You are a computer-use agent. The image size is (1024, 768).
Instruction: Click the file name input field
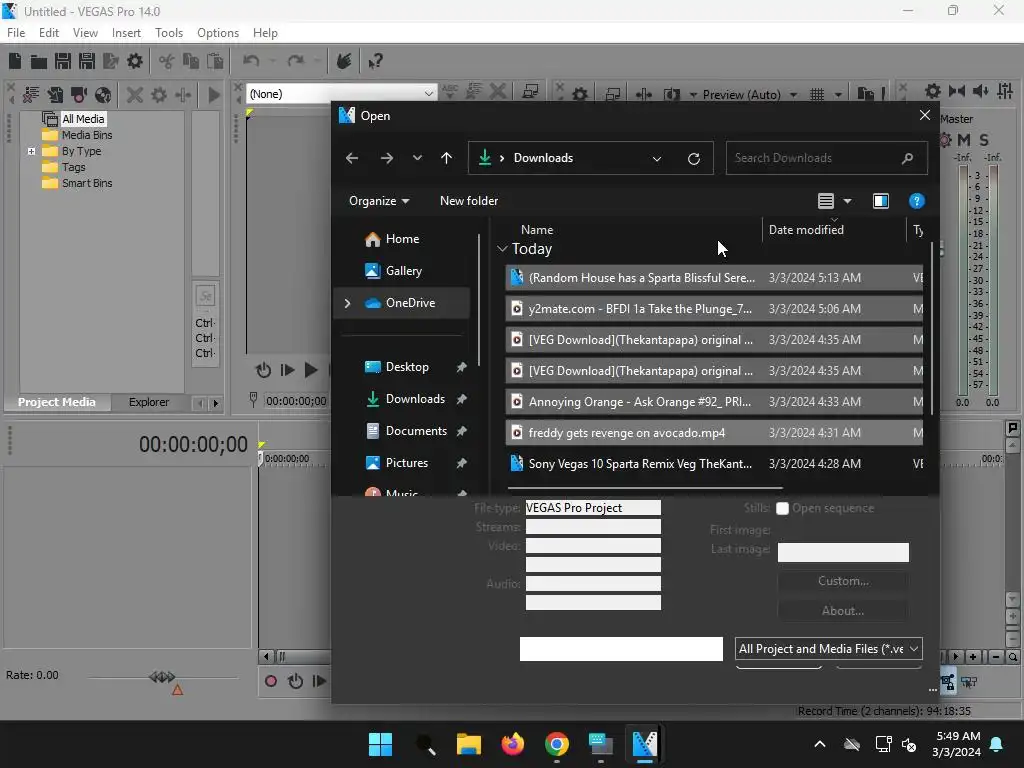point(621,648)
